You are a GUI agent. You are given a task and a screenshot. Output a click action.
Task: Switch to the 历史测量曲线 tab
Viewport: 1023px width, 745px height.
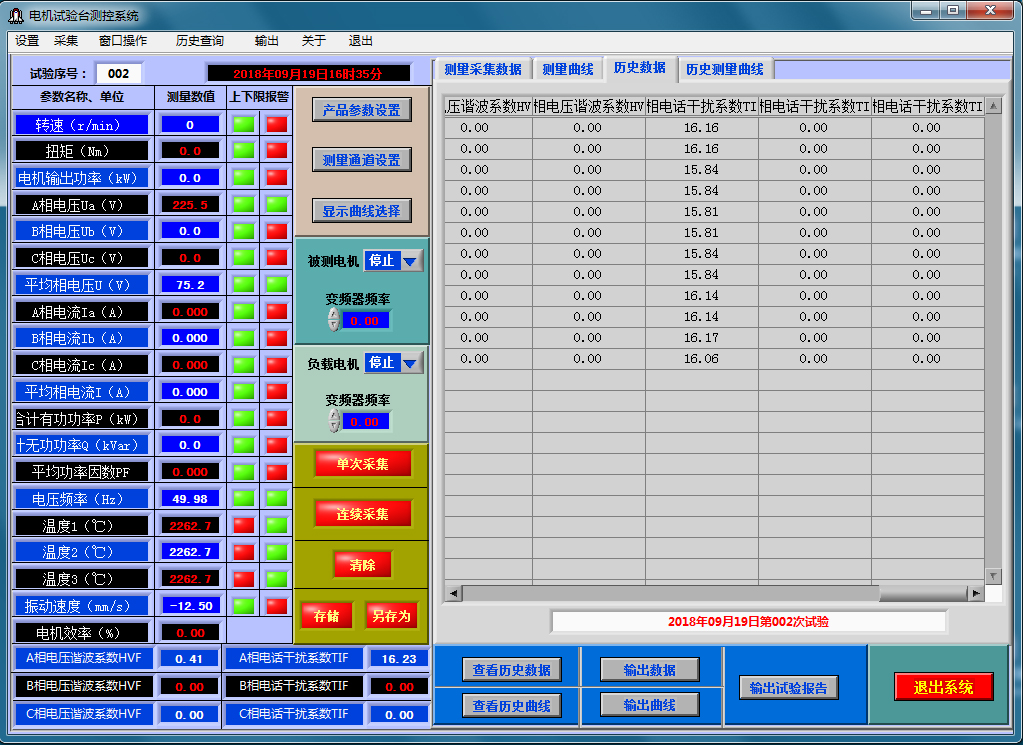724,69
